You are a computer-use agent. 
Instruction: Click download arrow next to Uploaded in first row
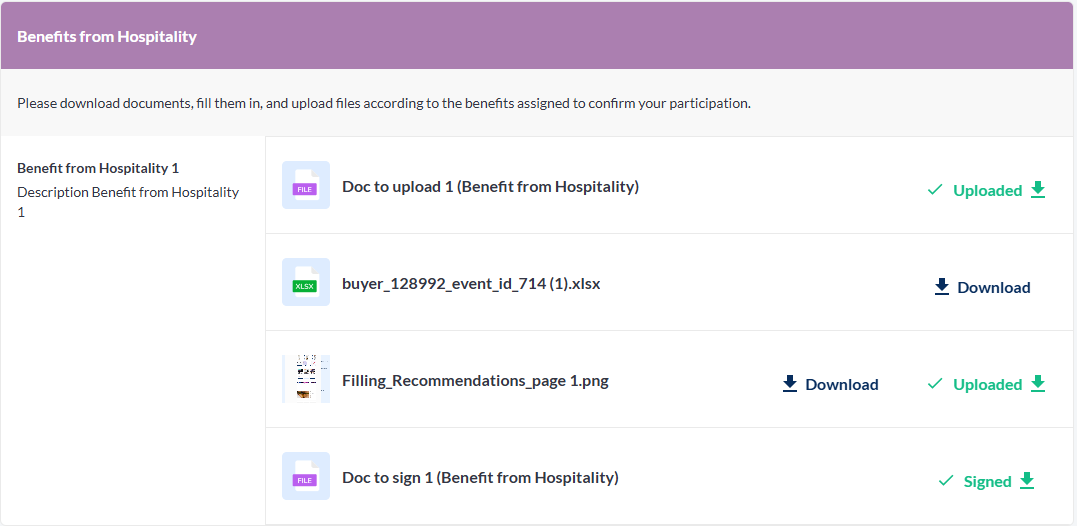click(1038, 189)
